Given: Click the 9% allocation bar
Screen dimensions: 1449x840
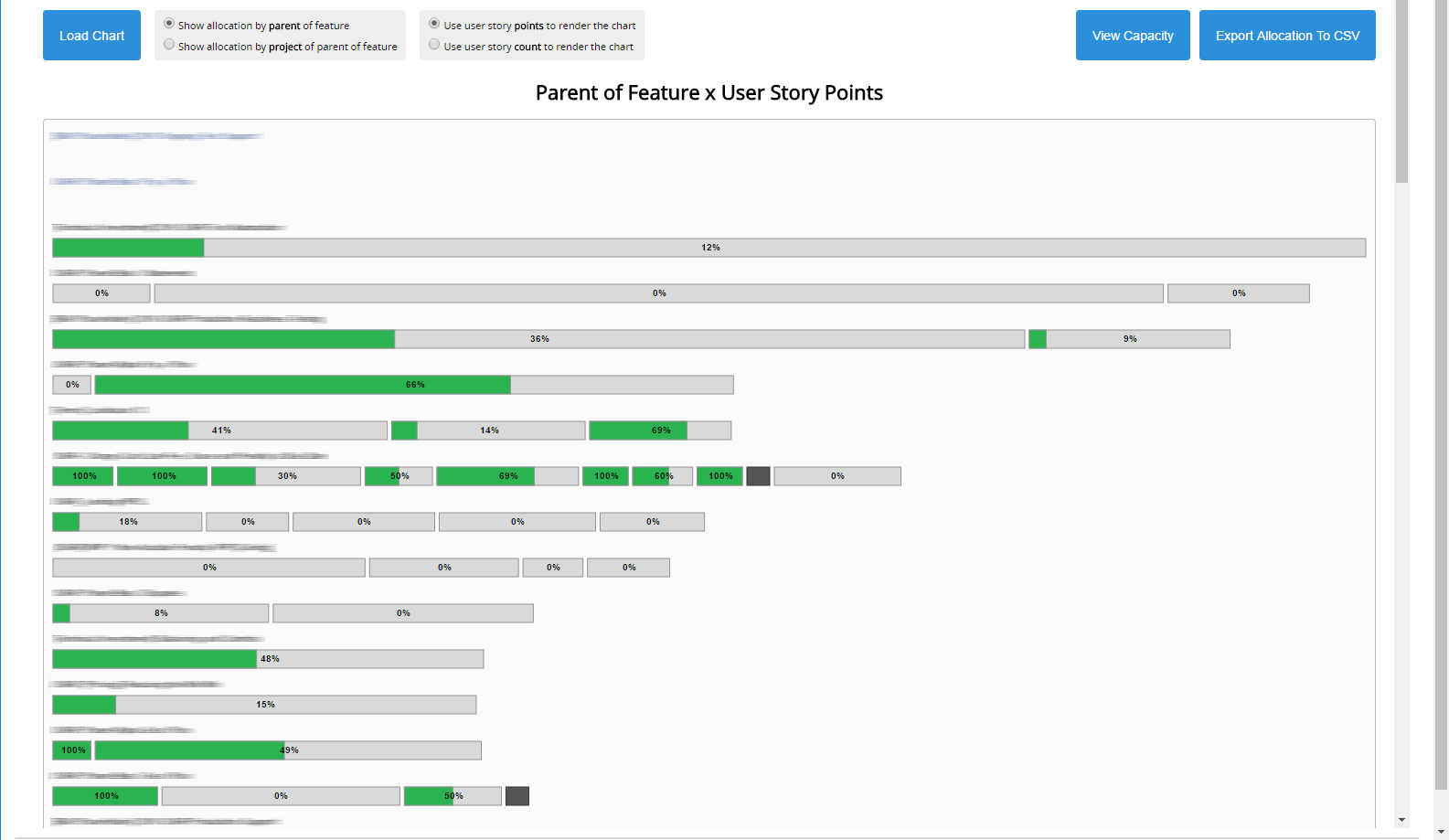Looking at the screenshot, I should coord(1129,339).
